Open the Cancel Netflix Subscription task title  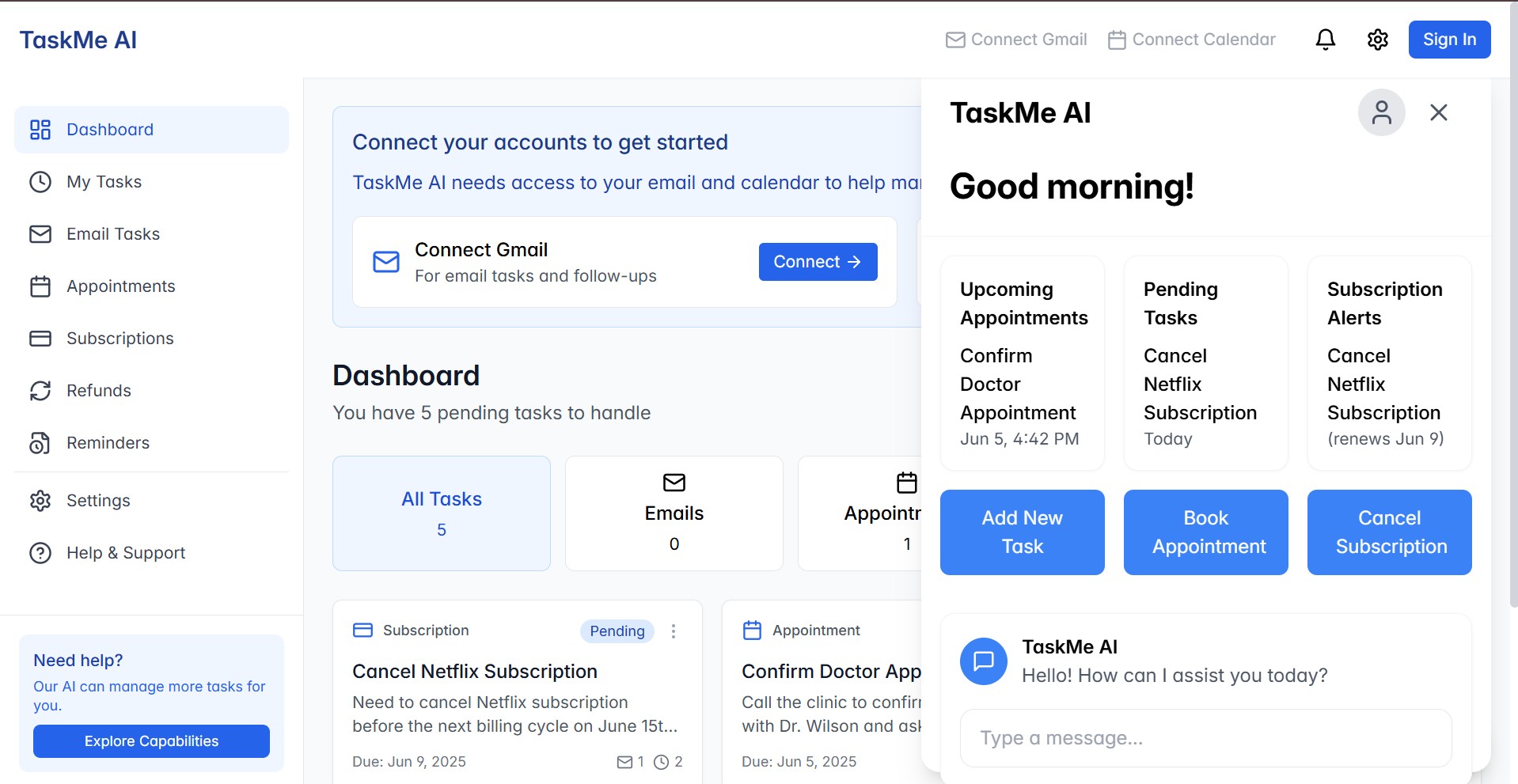475,672
